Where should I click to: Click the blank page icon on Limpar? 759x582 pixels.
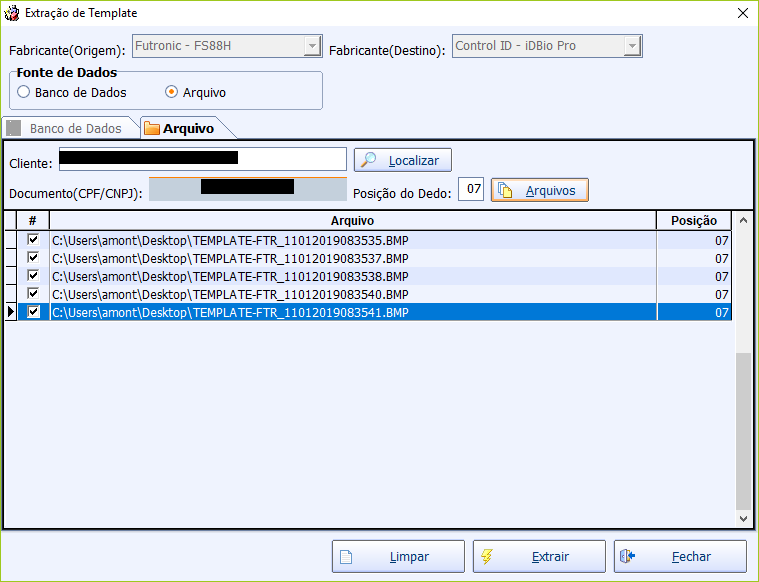[345, 557]
